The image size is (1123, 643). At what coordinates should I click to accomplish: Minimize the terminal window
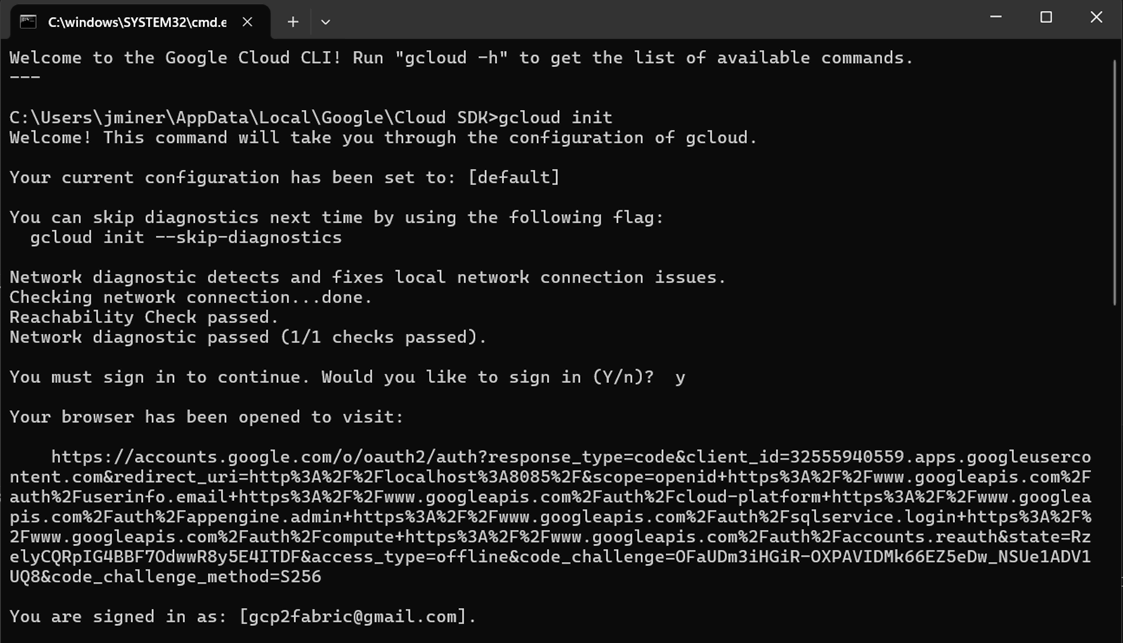(995, 17)
